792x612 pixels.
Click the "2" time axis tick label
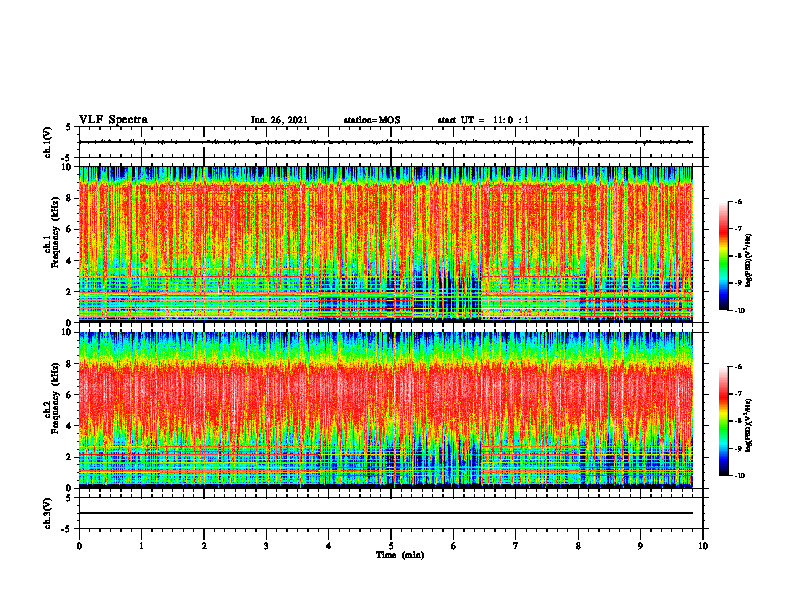click(204, 546)
